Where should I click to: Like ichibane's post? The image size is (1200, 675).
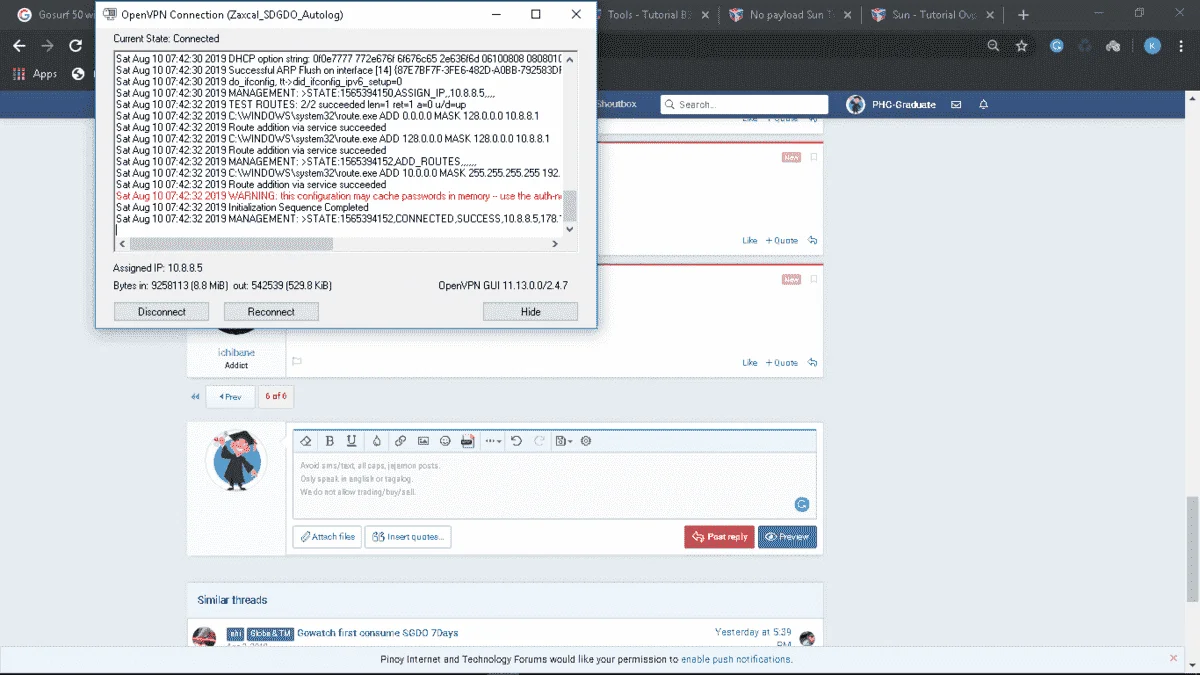[750, 363]
